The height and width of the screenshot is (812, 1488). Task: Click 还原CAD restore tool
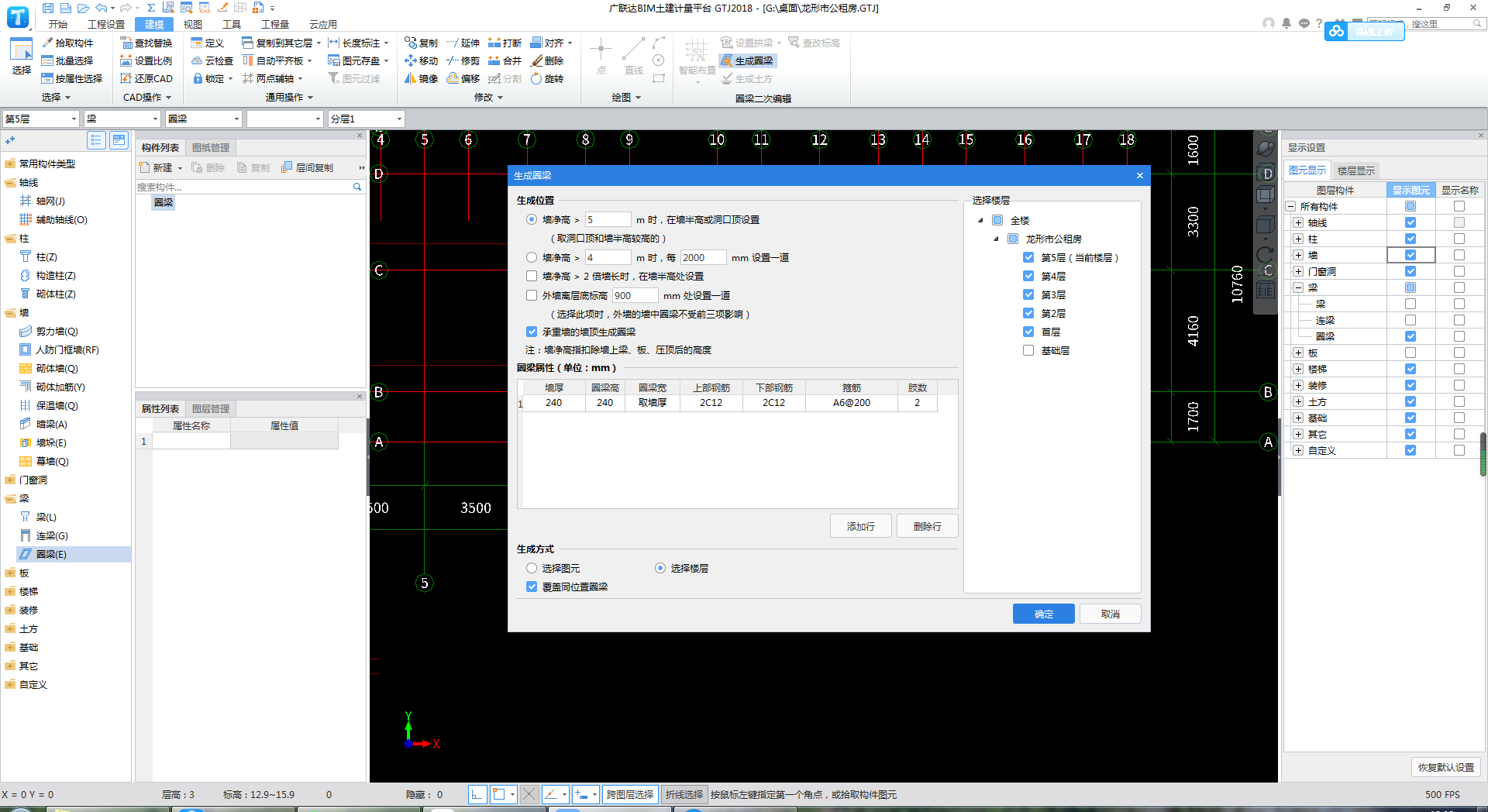pos(146,78)
